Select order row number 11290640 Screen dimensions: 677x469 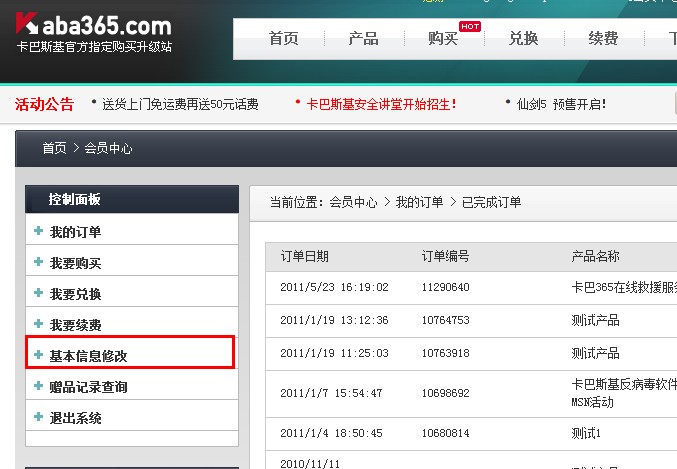coord(446,287)
